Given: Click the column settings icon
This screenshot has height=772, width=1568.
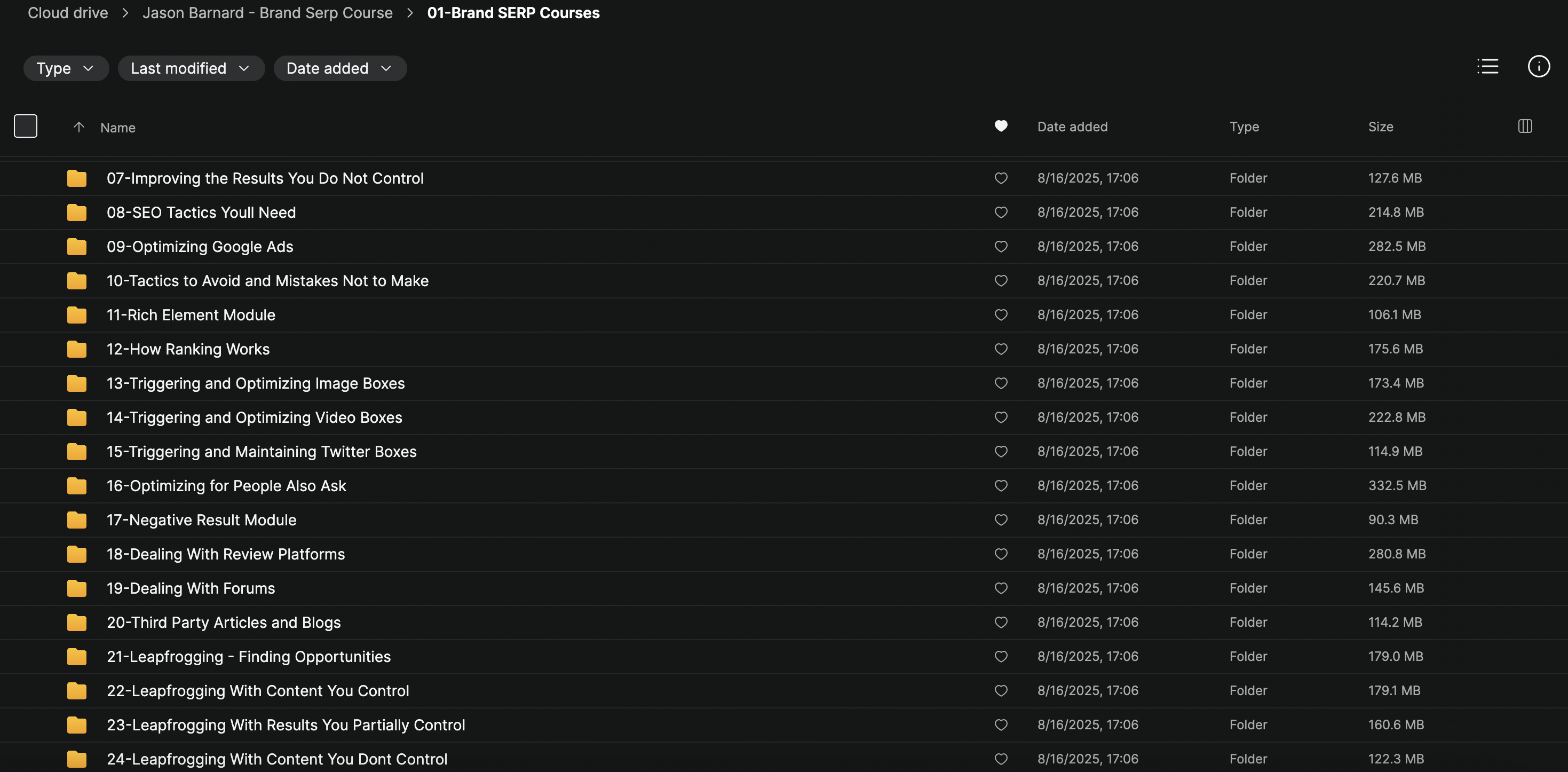Looking at the screenshot, I should tap(1524, 126).
